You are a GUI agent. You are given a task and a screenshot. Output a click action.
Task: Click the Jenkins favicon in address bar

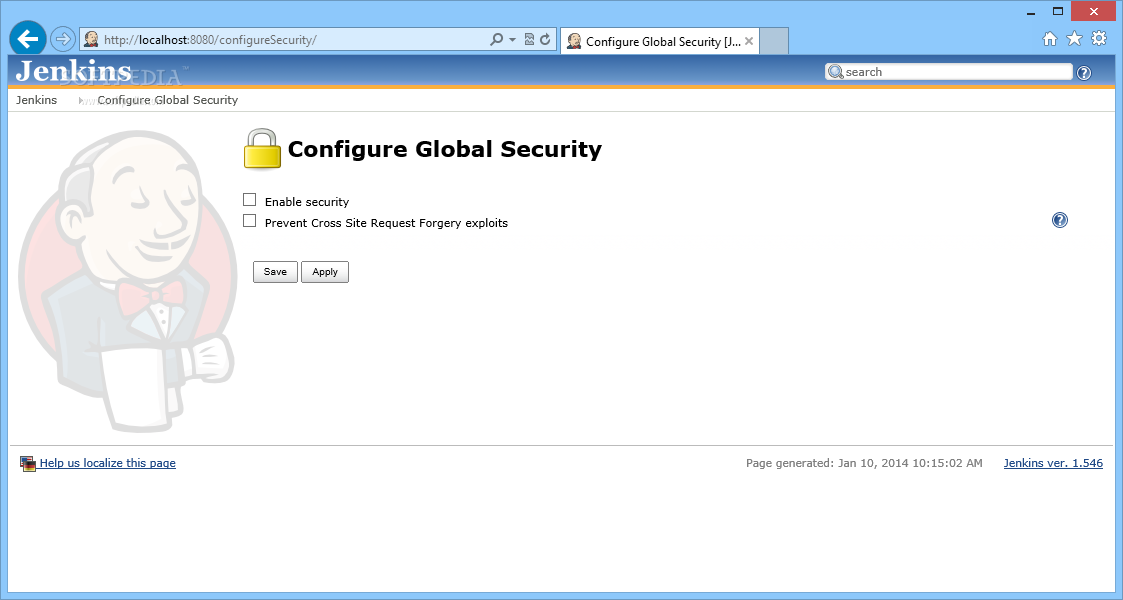(x=91, y=39)
